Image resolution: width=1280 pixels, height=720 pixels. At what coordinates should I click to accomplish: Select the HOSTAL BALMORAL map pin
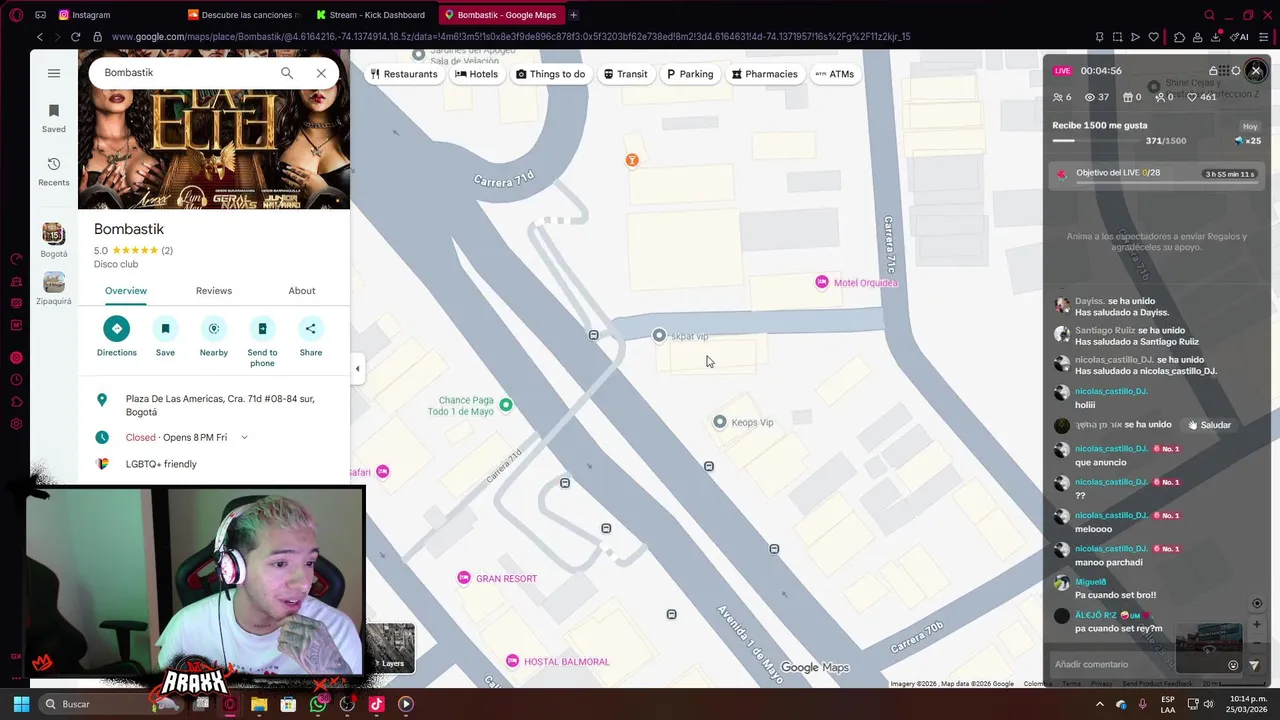(x=513, y=661)
